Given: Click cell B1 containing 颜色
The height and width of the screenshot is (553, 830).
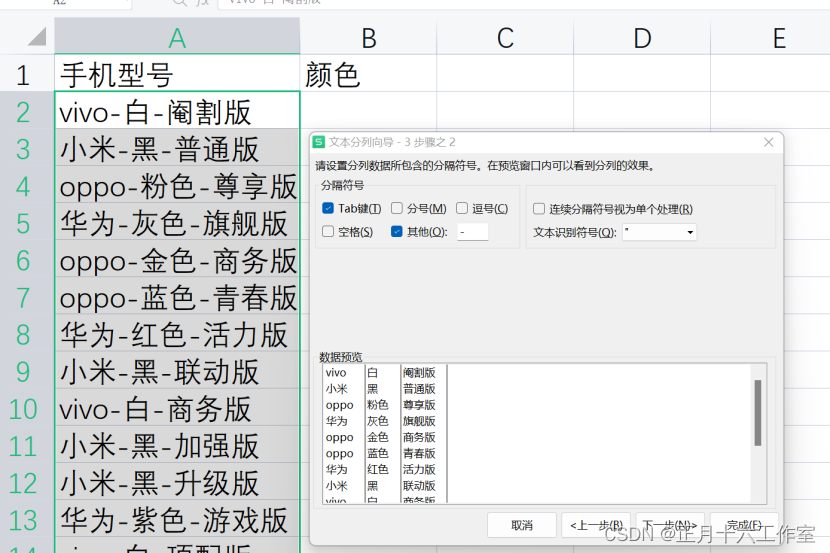Looking at the screenshot, I should 368,74.
